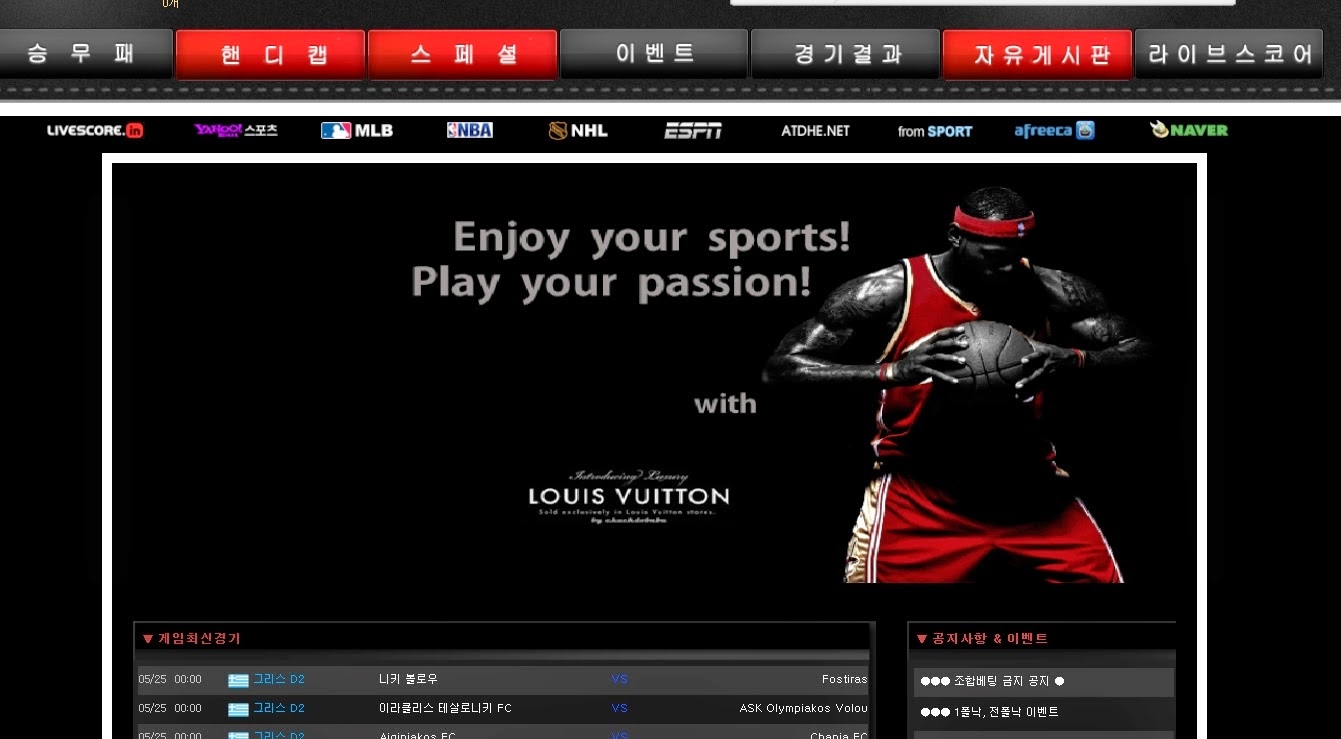Click 05/25 date of 니키 볼로우 match
The height and width of the screenshot is (739, 1341).
(152, 679)
